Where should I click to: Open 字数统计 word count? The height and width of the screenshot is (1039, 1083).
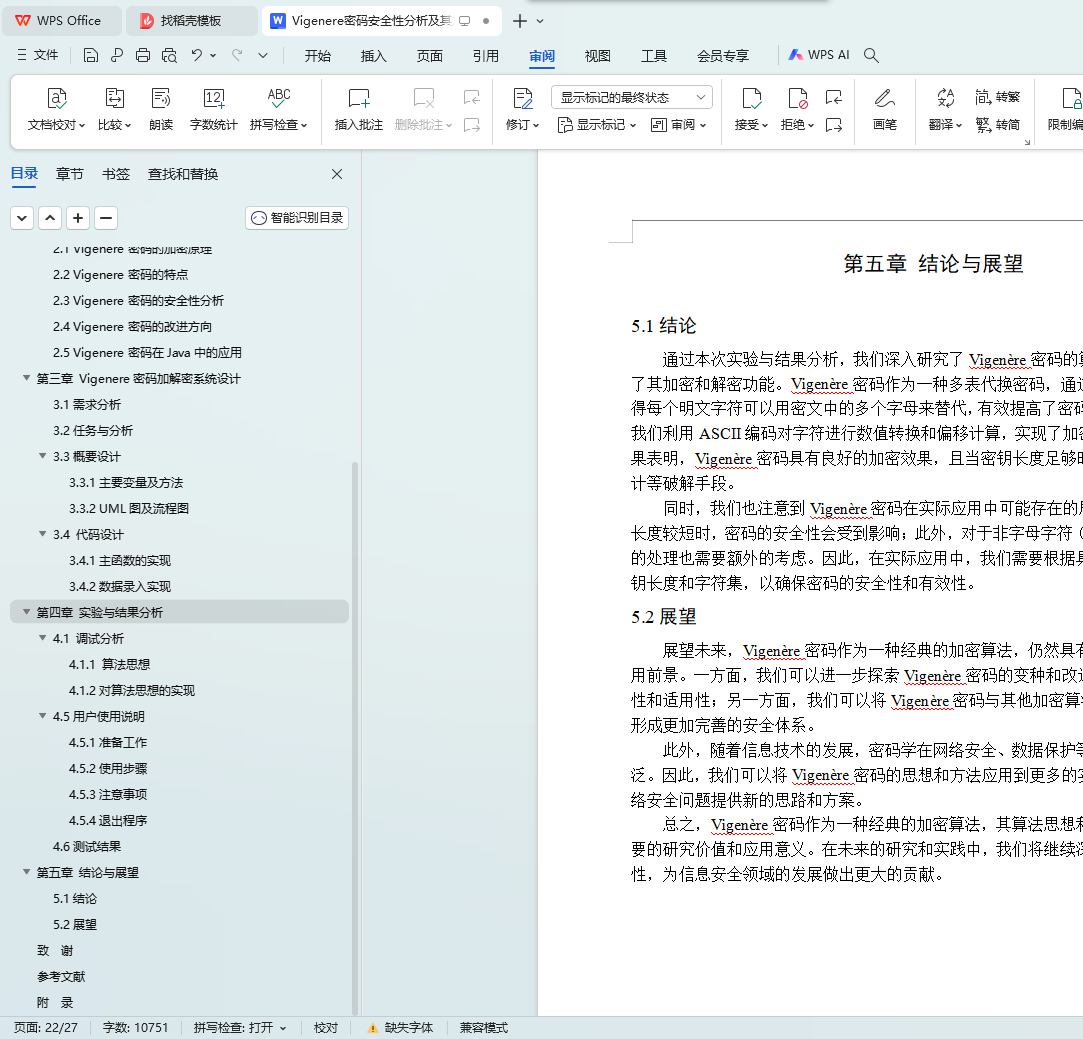[x=213, y=109]
